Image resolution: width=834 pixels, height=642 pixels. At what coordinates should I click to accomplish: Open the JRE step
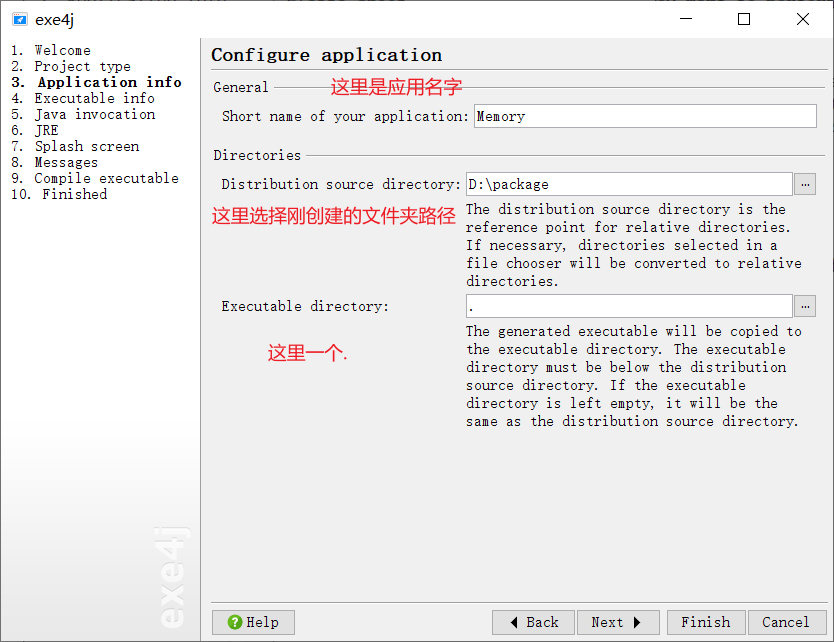[x=46, y=130]
